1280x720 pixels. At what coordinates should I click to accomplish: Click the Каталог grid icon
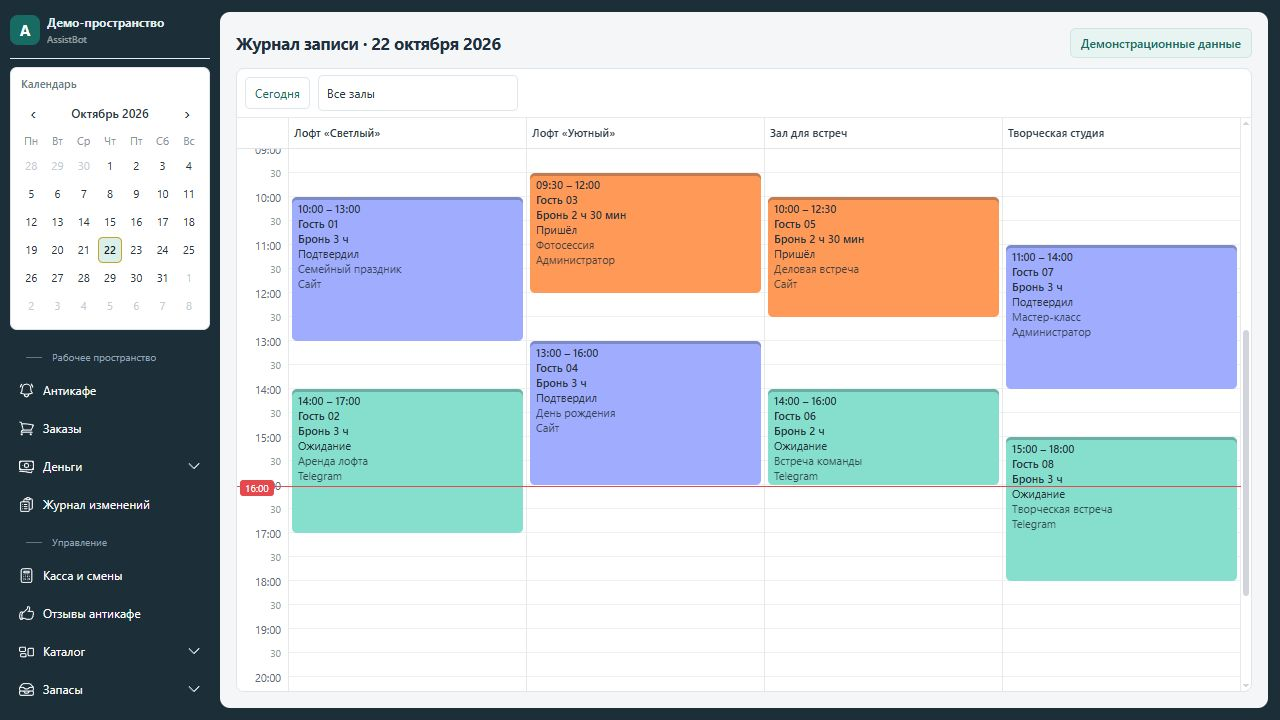(26, 652)
